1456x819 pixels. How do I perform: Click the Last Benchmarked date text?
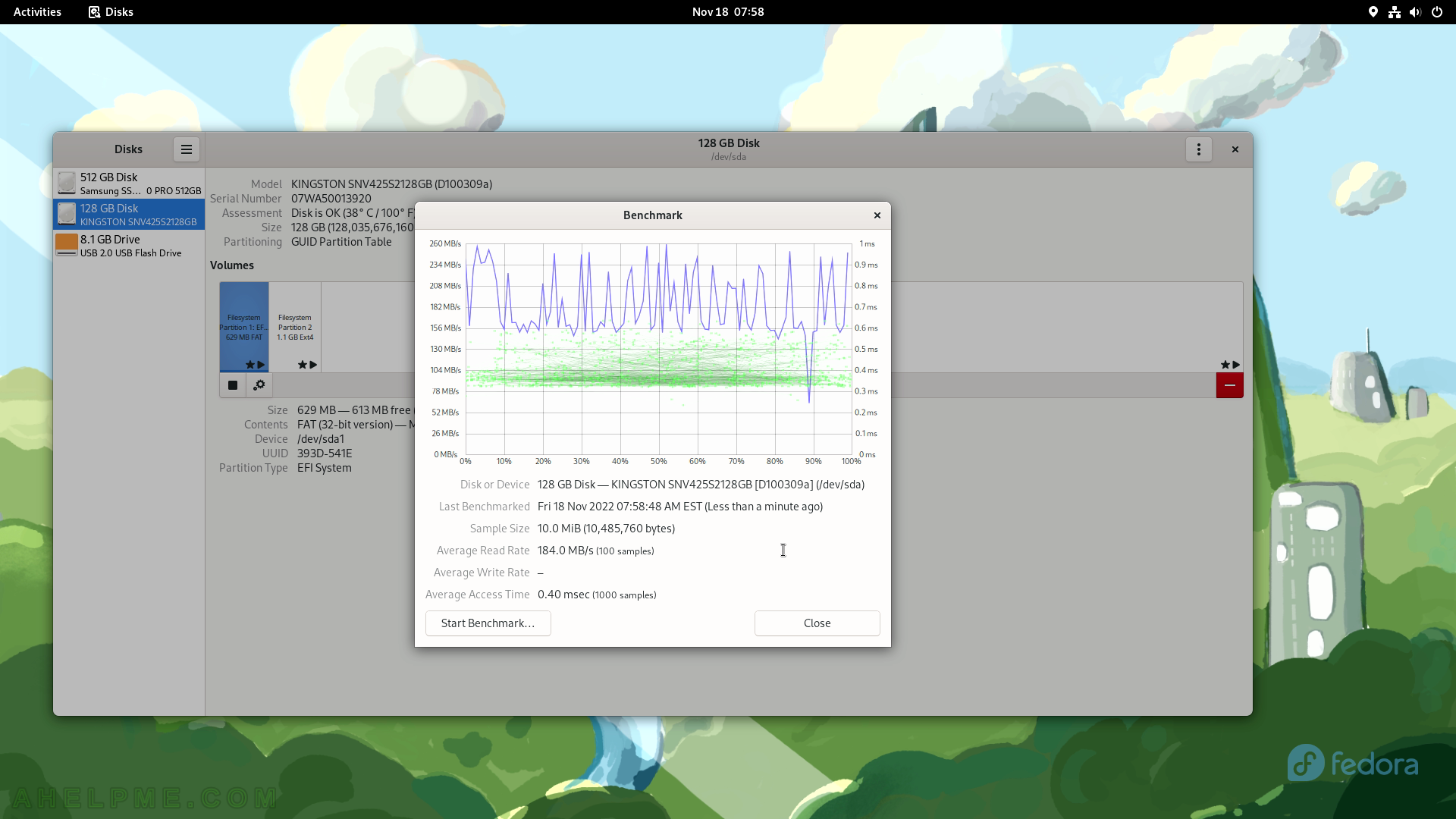(x=680, y=507)
